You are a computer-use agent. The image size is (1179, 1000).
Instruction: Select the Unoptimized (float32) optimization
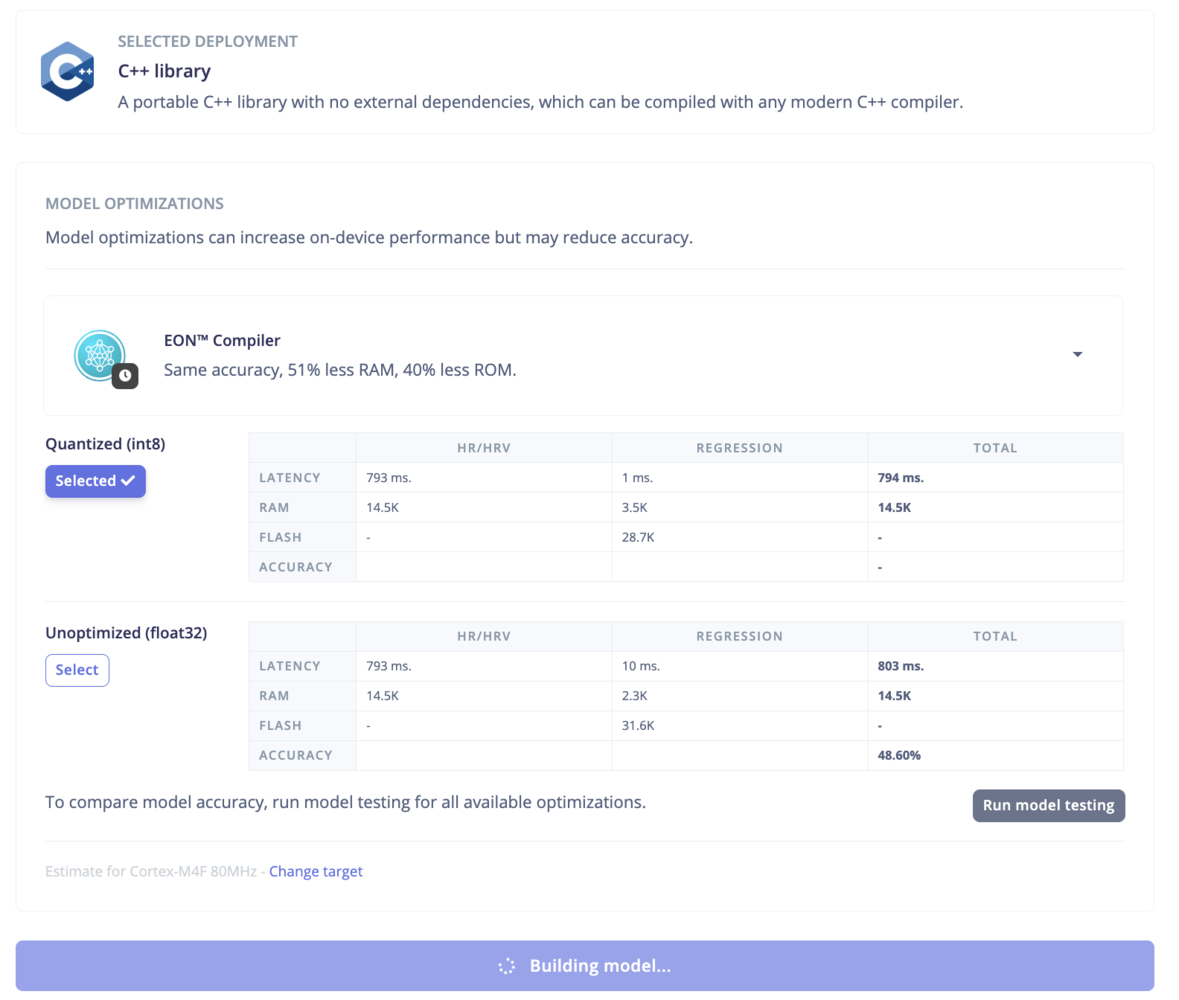[x=77, y=670]
